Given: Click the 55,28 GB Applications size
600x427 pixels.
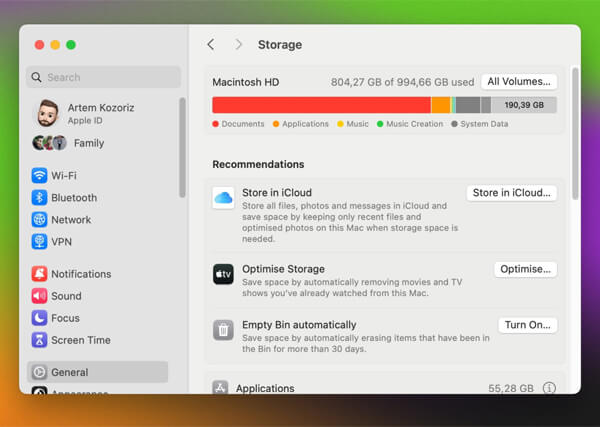Looking at the screenshot, I should point(510,388).
